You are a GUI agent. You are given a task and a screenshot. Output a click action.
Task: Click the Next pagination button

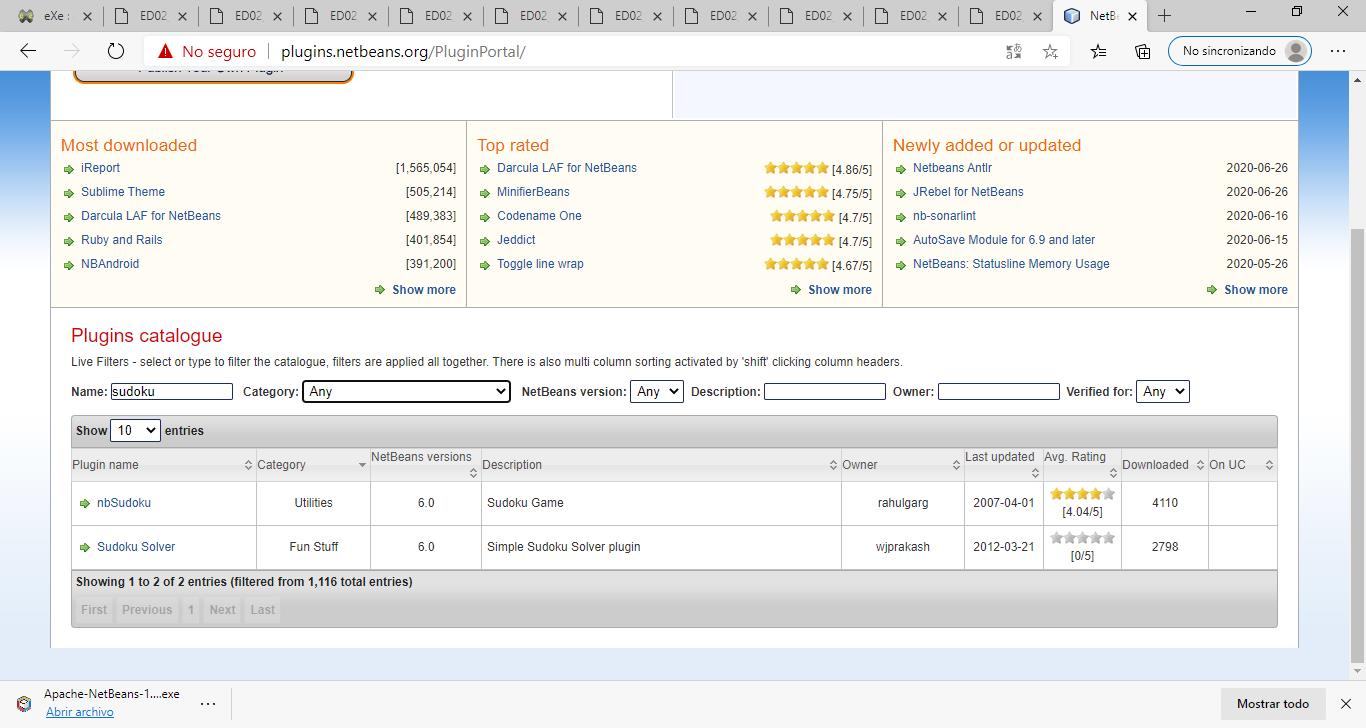click(222, 610)
